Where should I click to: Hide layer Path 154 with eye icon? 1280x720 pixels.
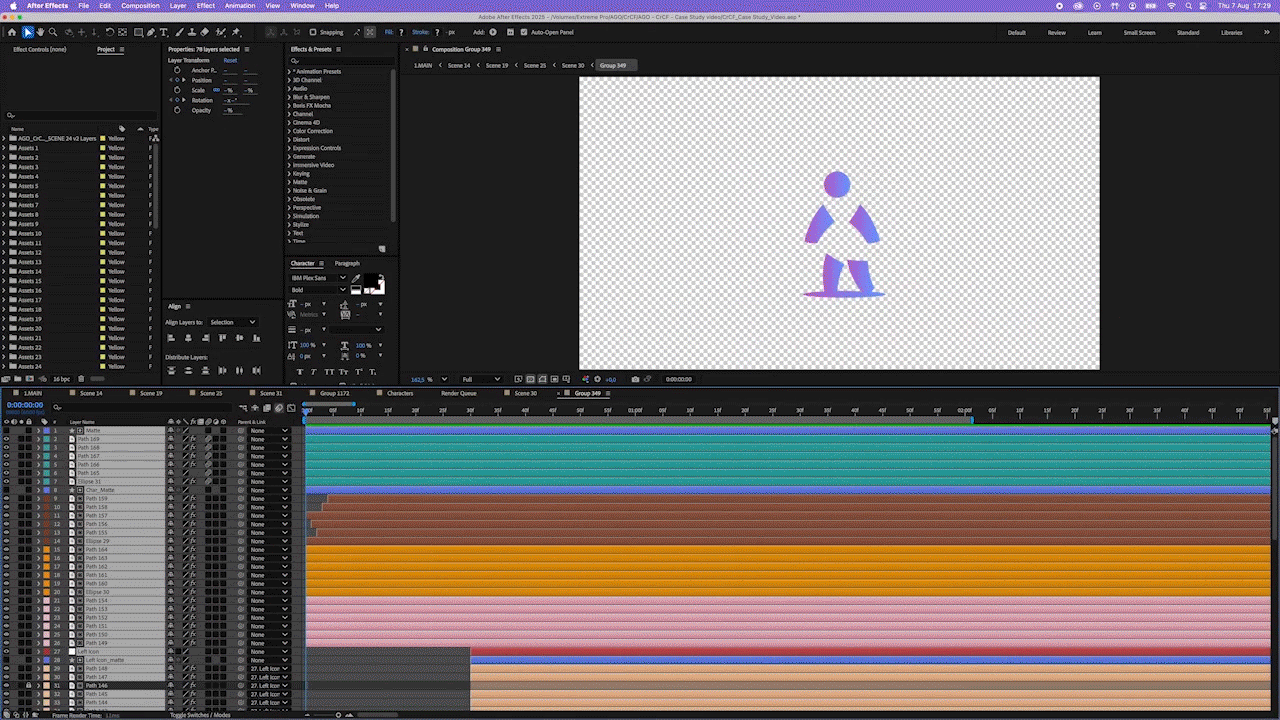(x=6, y=600)
